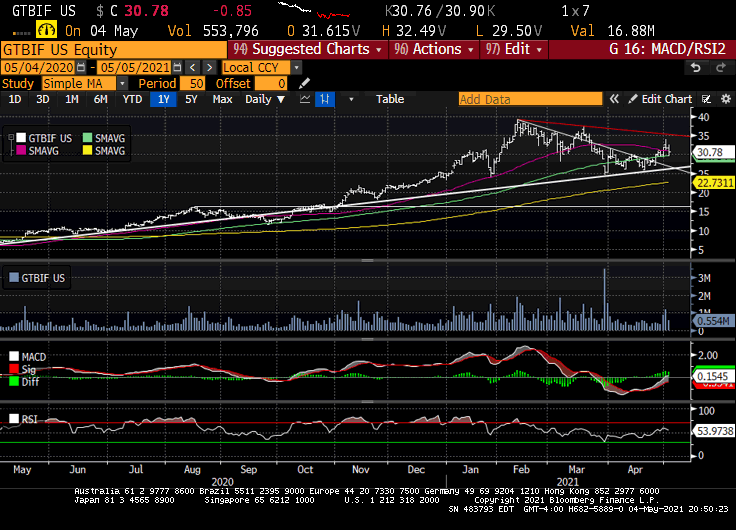Viewport: 736px width, 530px height.
Task: Click the blue GTBIF US volume swatch
Action: 14,277
